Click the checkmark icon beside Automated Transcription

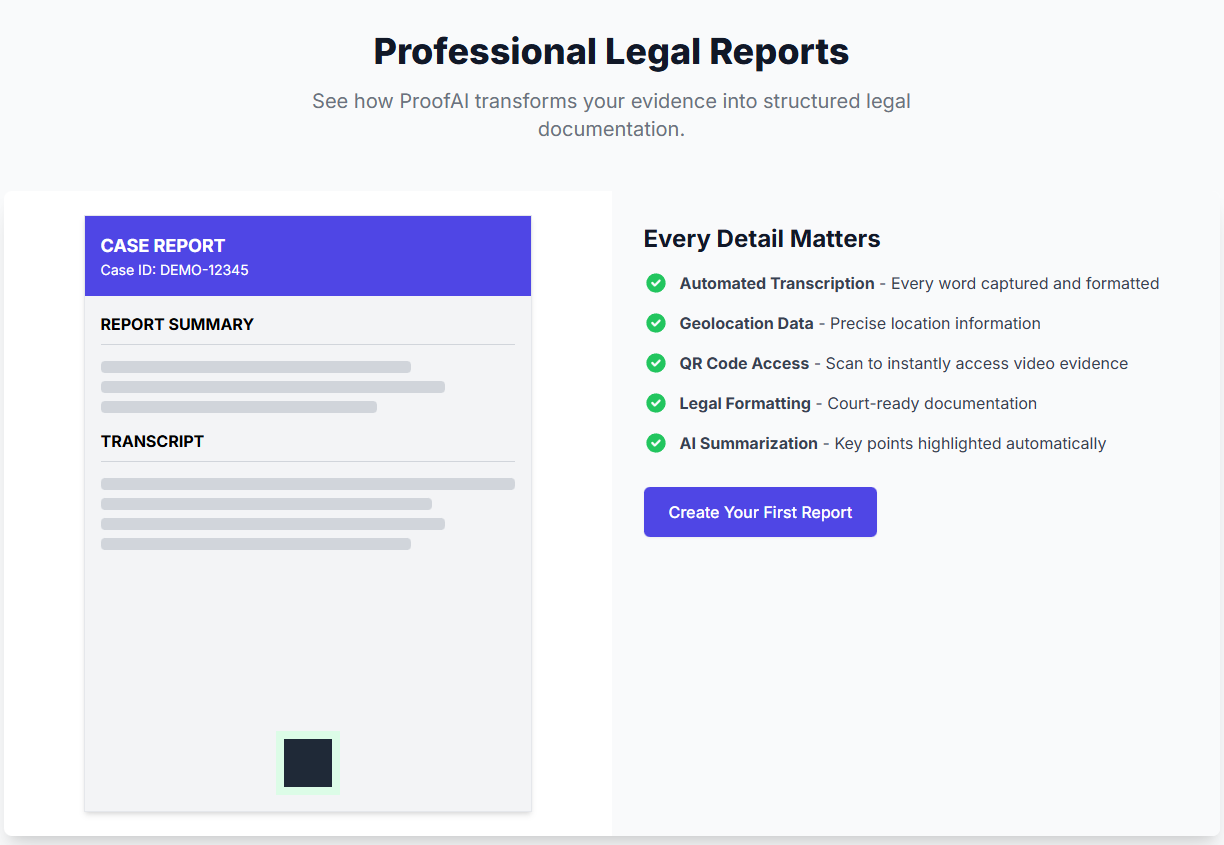click(656, 283)
